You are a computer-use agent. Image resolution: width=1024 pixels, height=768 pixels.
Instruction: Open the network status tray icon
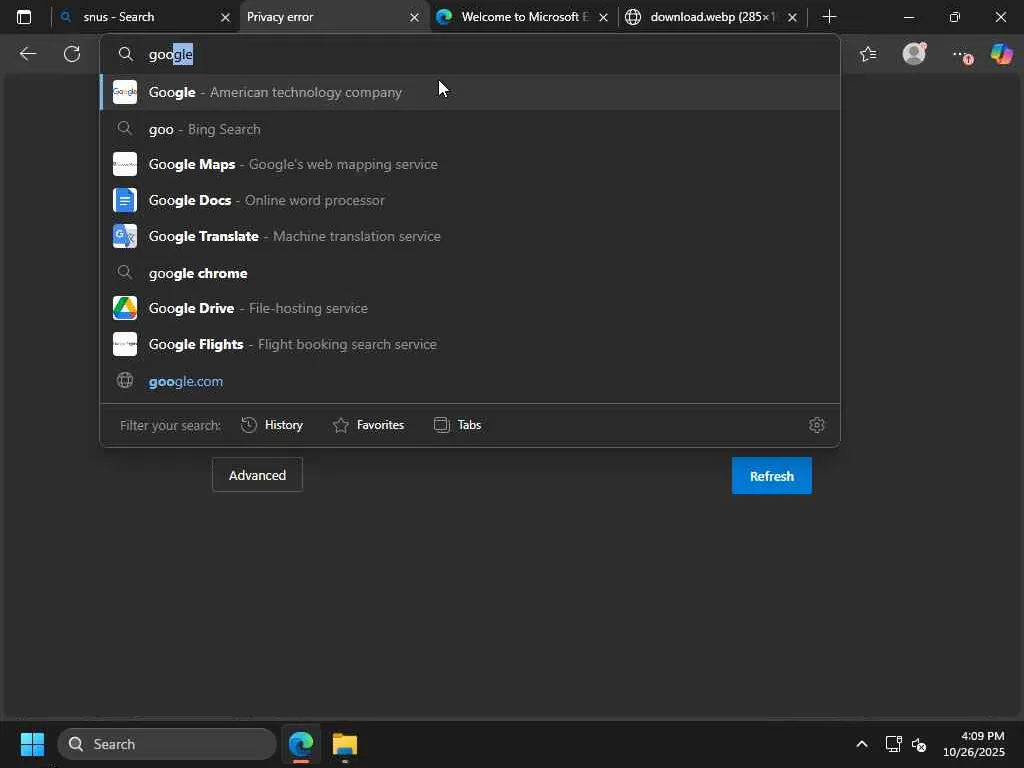coord(893,744)
